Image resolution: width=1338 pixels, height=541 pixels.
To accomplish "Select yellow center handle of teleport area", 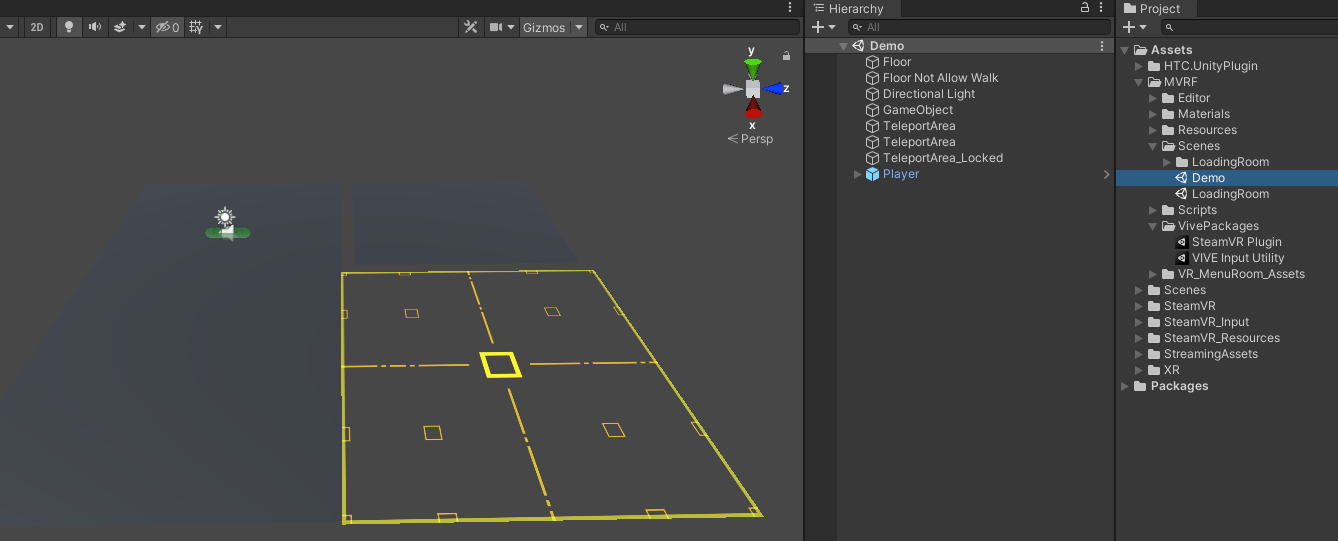I will pyautogui.click(x=500, y=364).
